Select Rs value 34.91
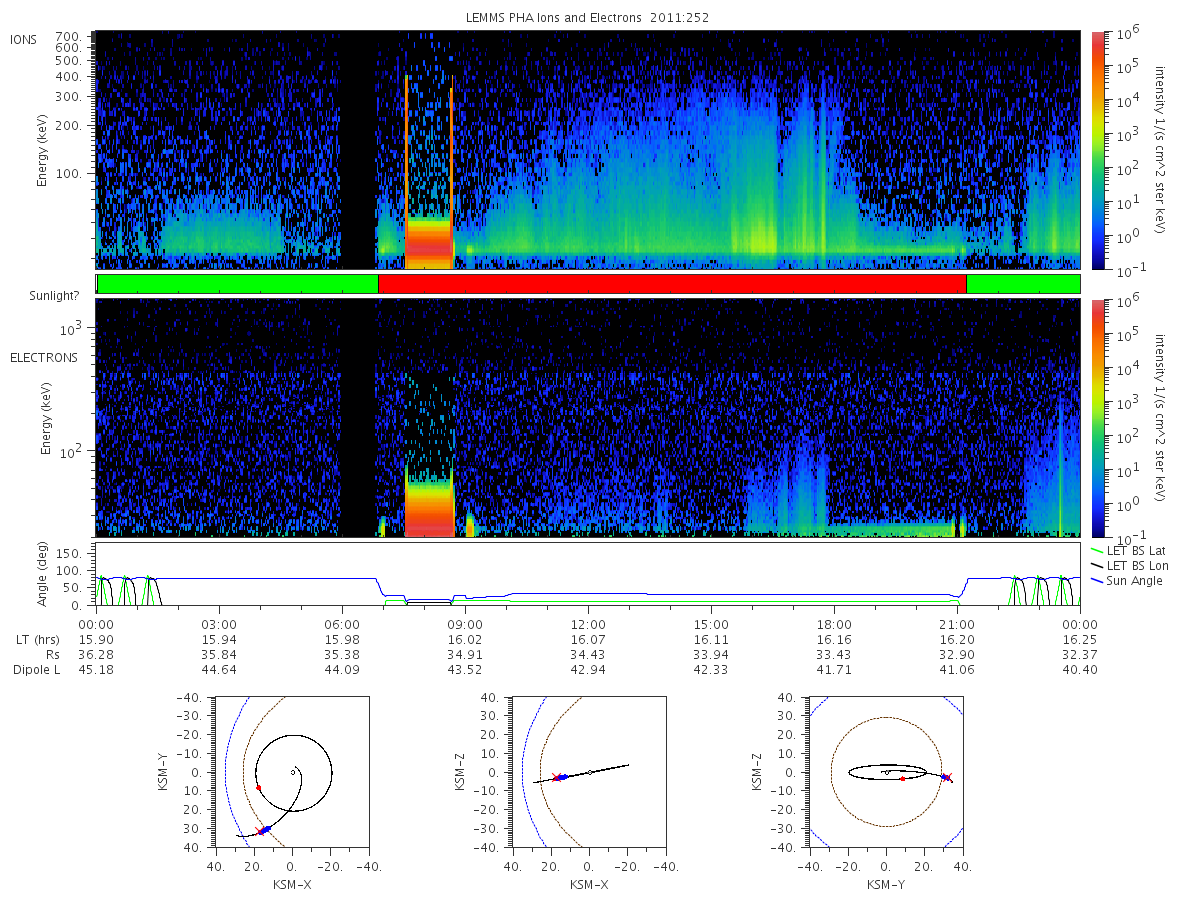 [465, 654]
